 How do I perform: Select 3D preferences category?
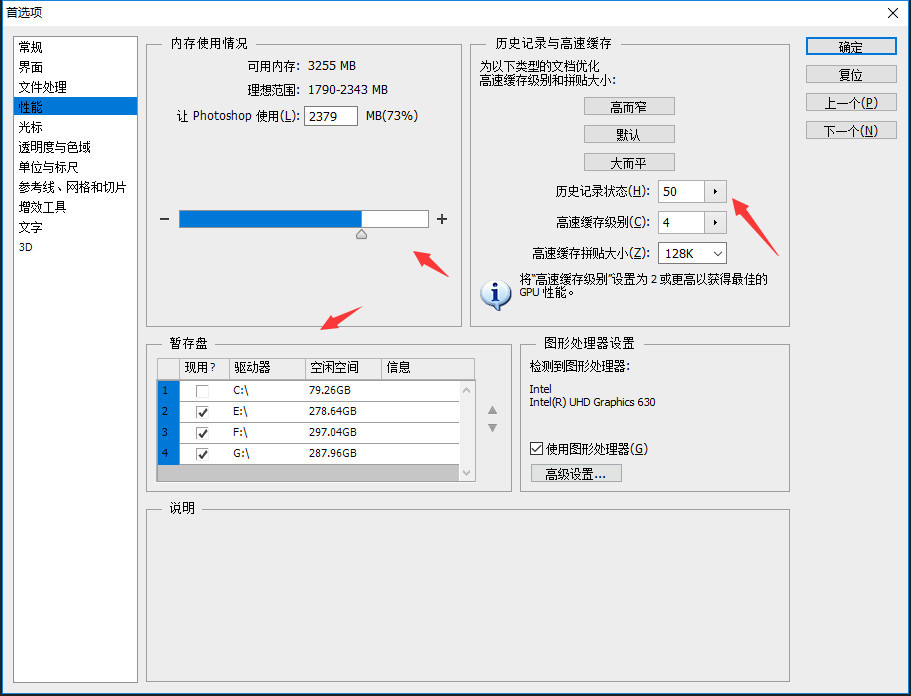coord(76,247)
